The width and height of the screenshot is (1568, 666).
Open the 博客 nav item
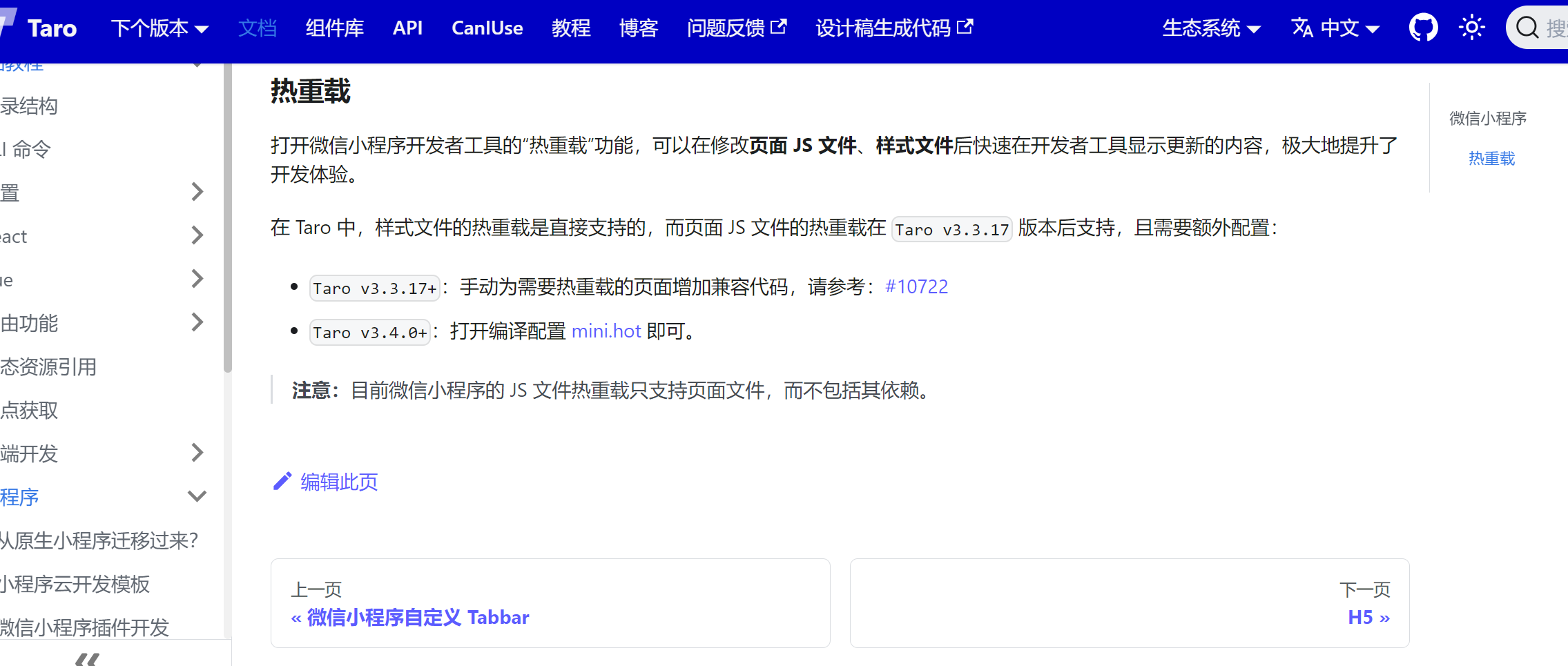639,28
